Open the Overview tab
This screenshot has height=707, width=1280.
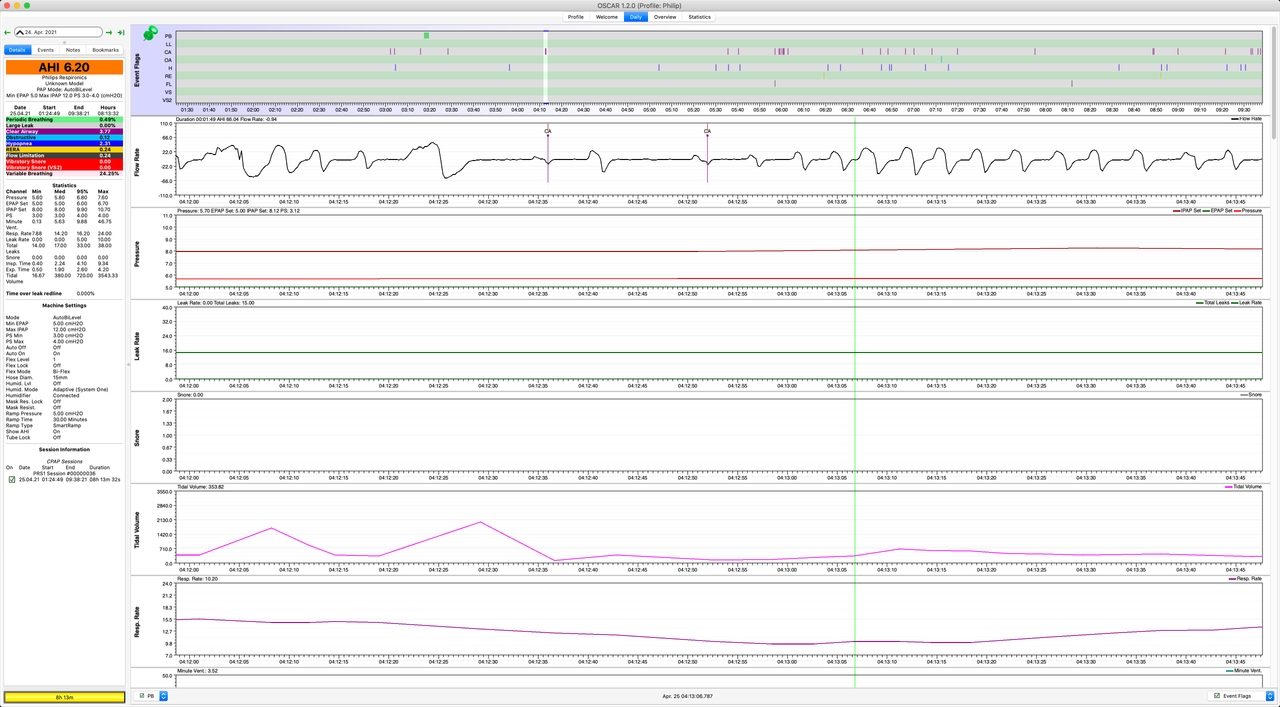pyautogui.click(x=665, y=17)
